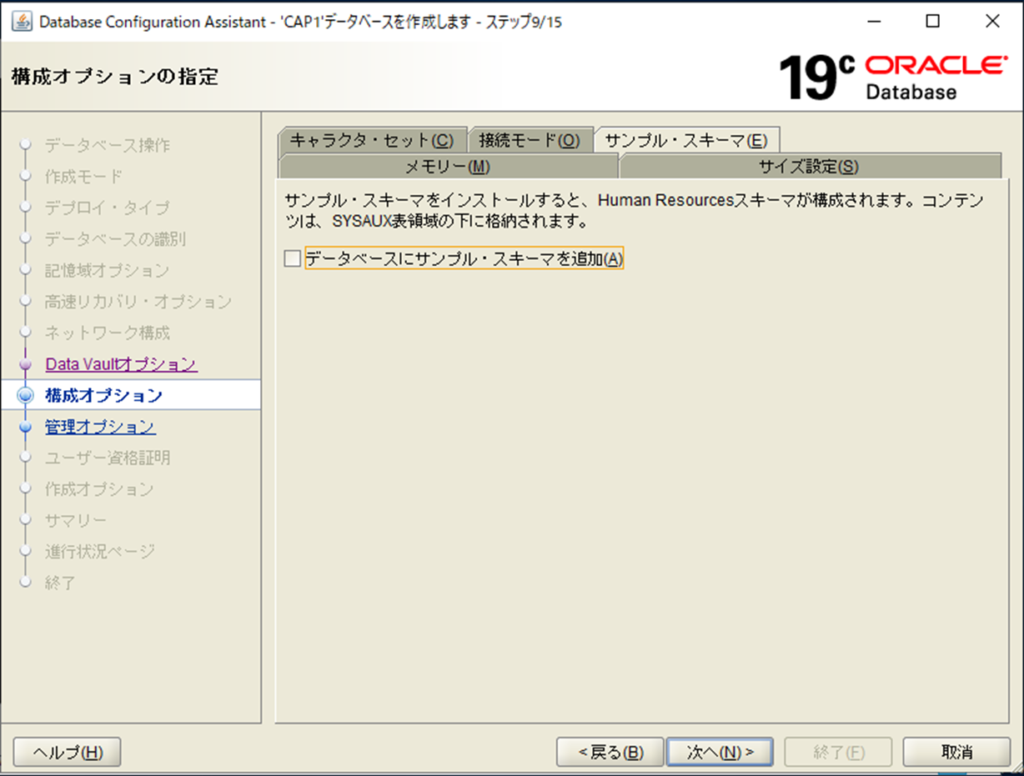
Task: Open the サイズ設定 tab
Action: tap(808, 167)
